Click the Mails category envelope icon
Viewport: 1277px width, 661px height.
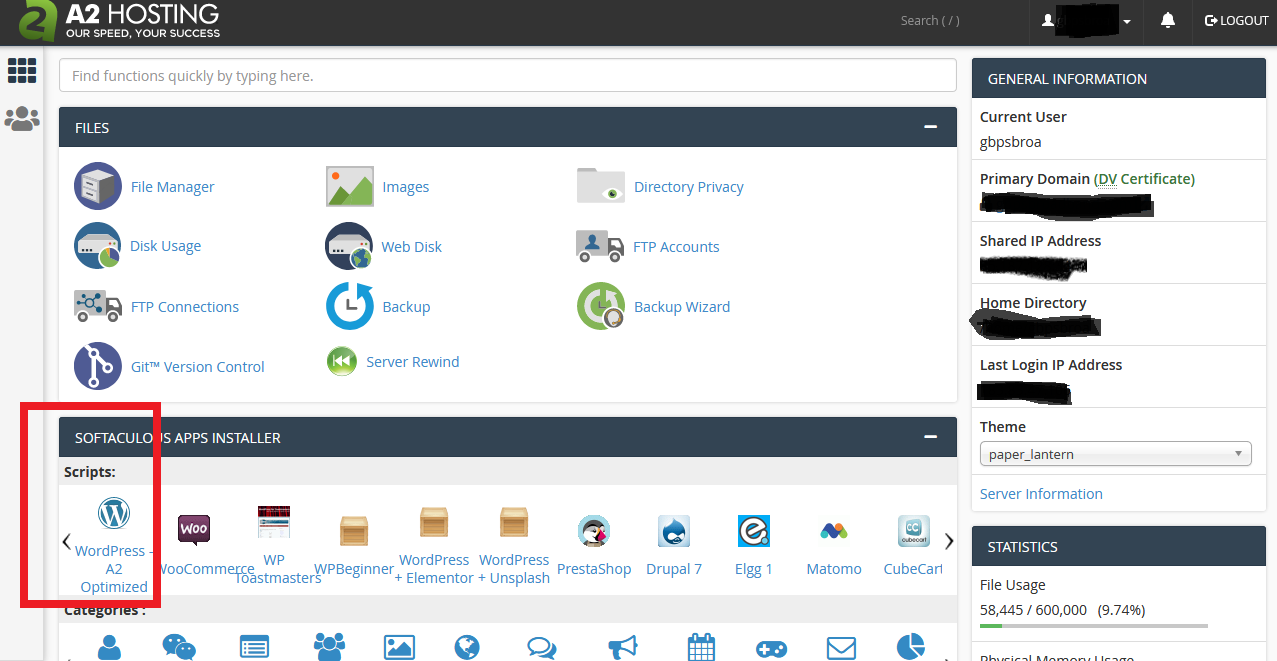click(842, 648)
